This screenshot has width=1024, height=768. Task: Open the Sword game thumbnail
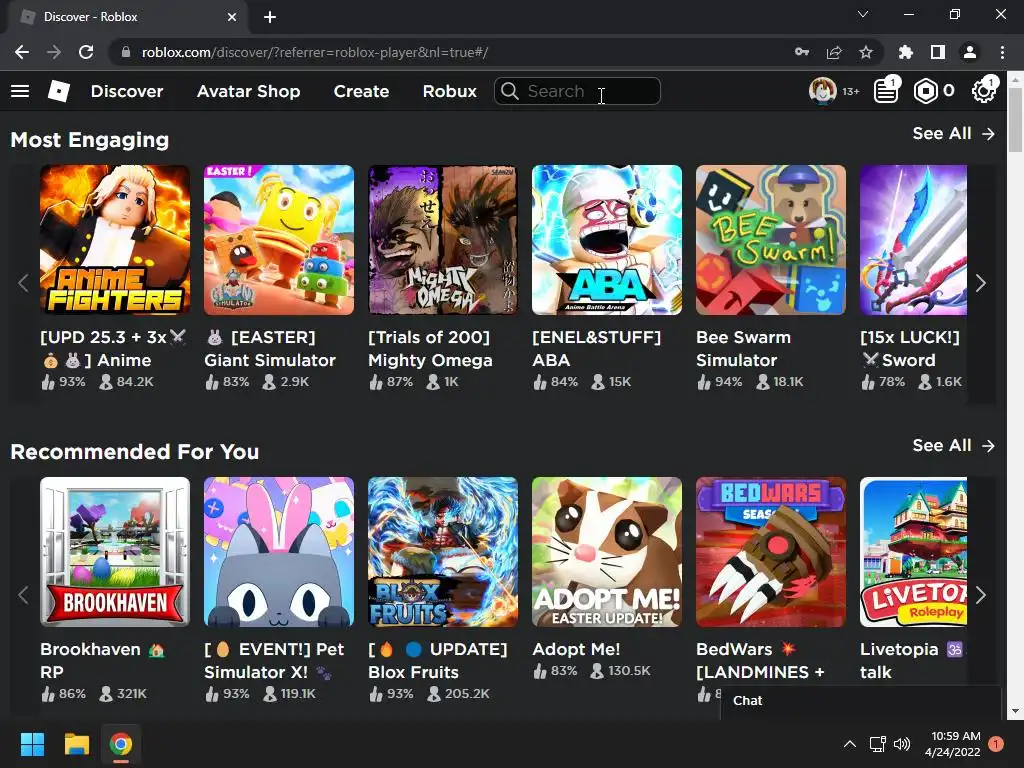pyautogui.click(x=913, y=240)
